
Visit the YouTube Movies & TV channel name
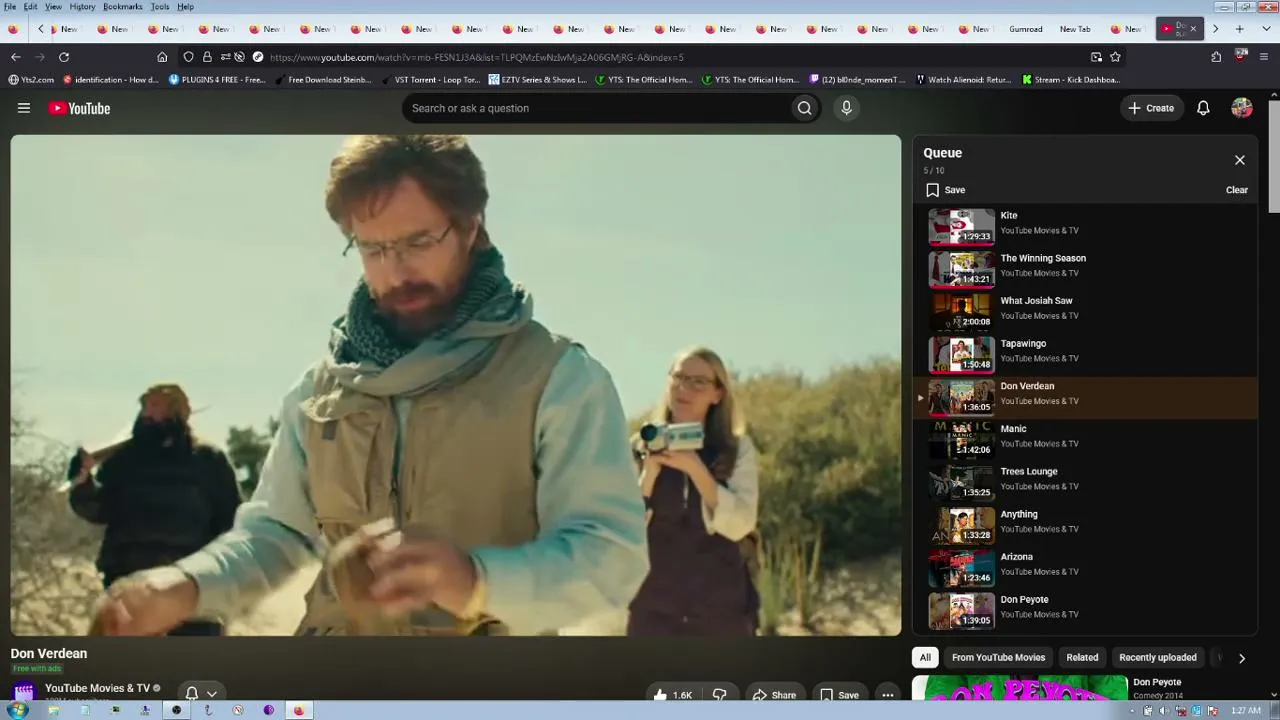(97, 688)
